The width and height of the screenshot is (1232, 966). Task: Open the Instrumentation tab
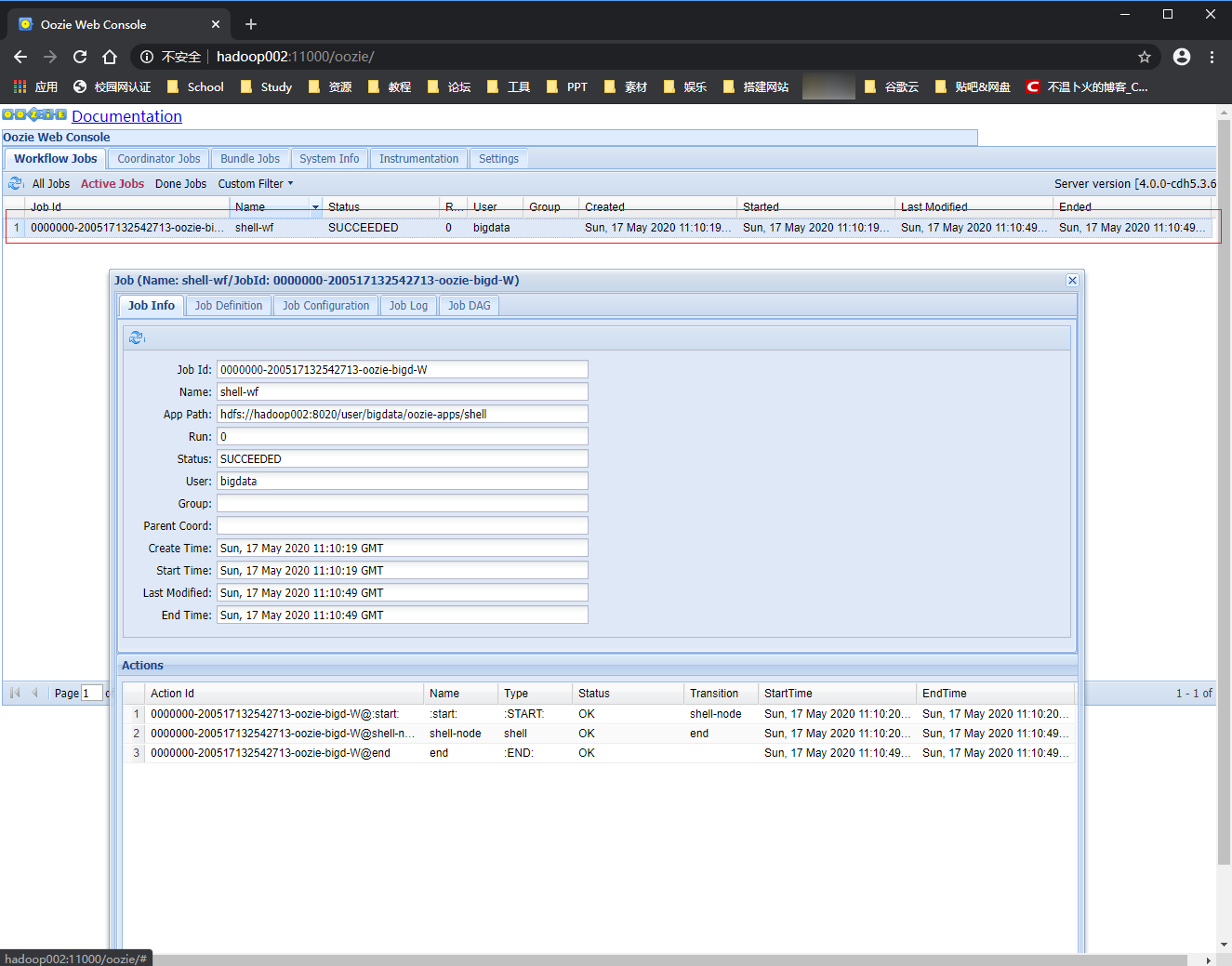(418, 159)
